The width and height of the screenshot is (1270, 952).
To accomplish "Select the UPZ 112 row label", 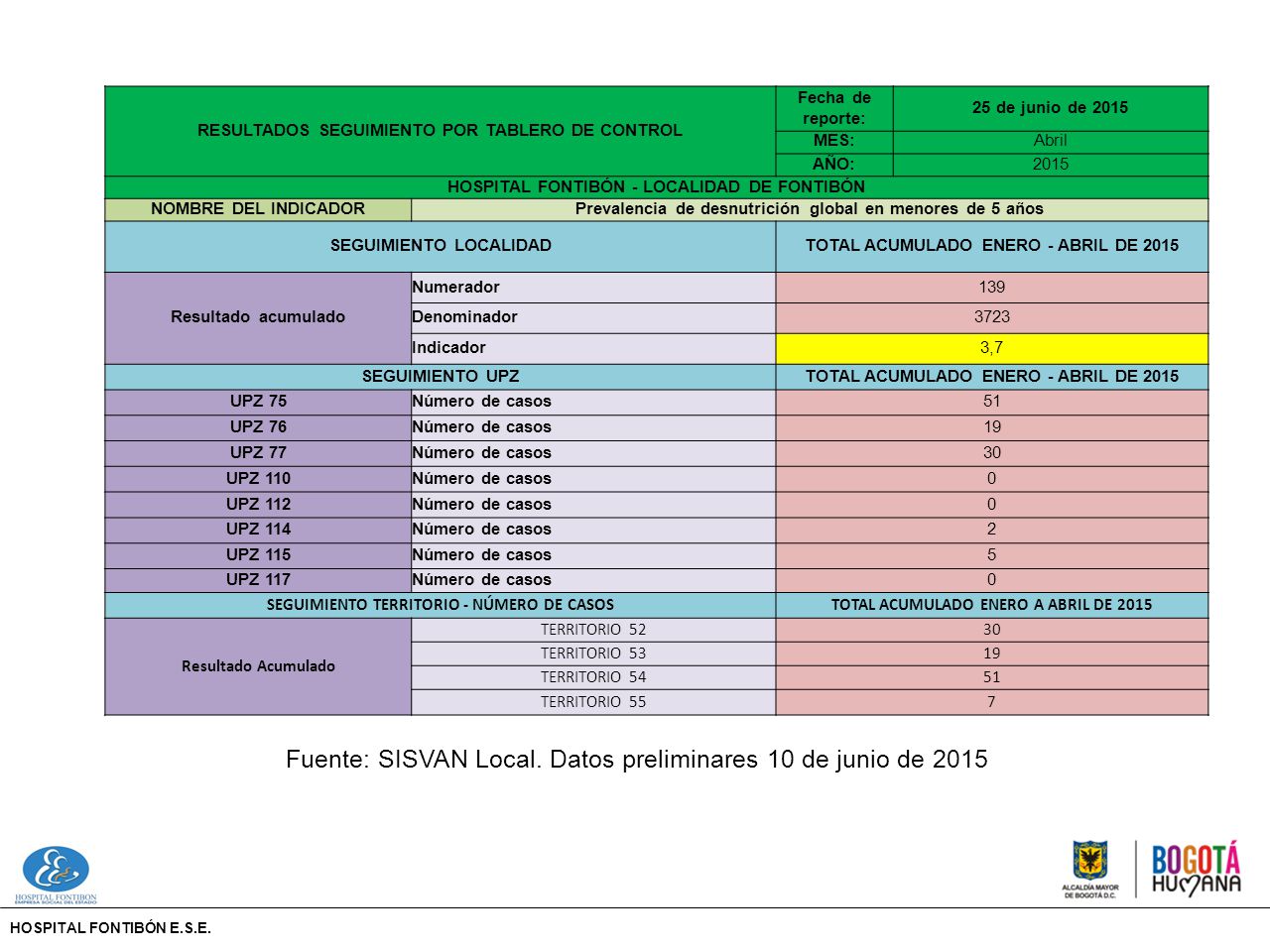I will (x=258, y=505).
